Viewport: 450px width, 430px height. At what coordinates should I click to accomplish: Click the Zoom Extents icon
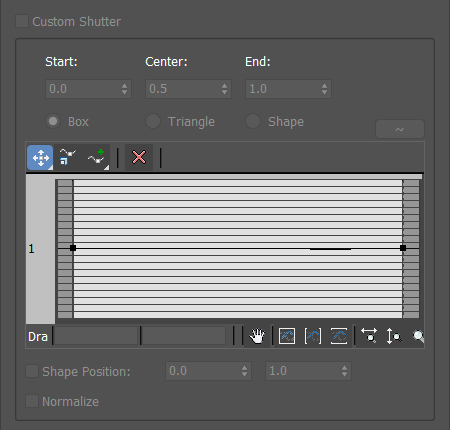pos(287,336)
